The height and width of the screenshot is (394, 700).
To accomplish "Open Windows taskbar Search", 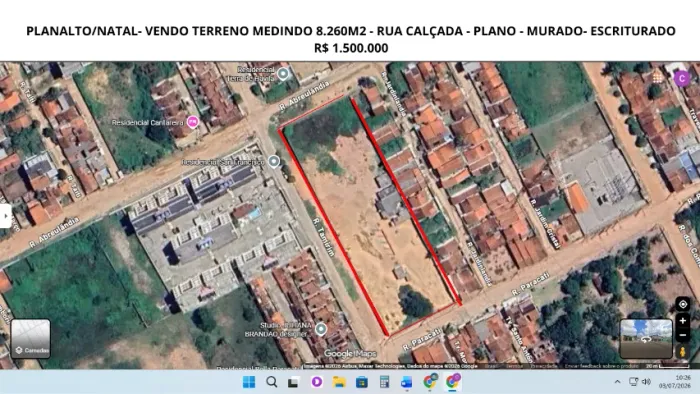I will click(x=271, y=382).
